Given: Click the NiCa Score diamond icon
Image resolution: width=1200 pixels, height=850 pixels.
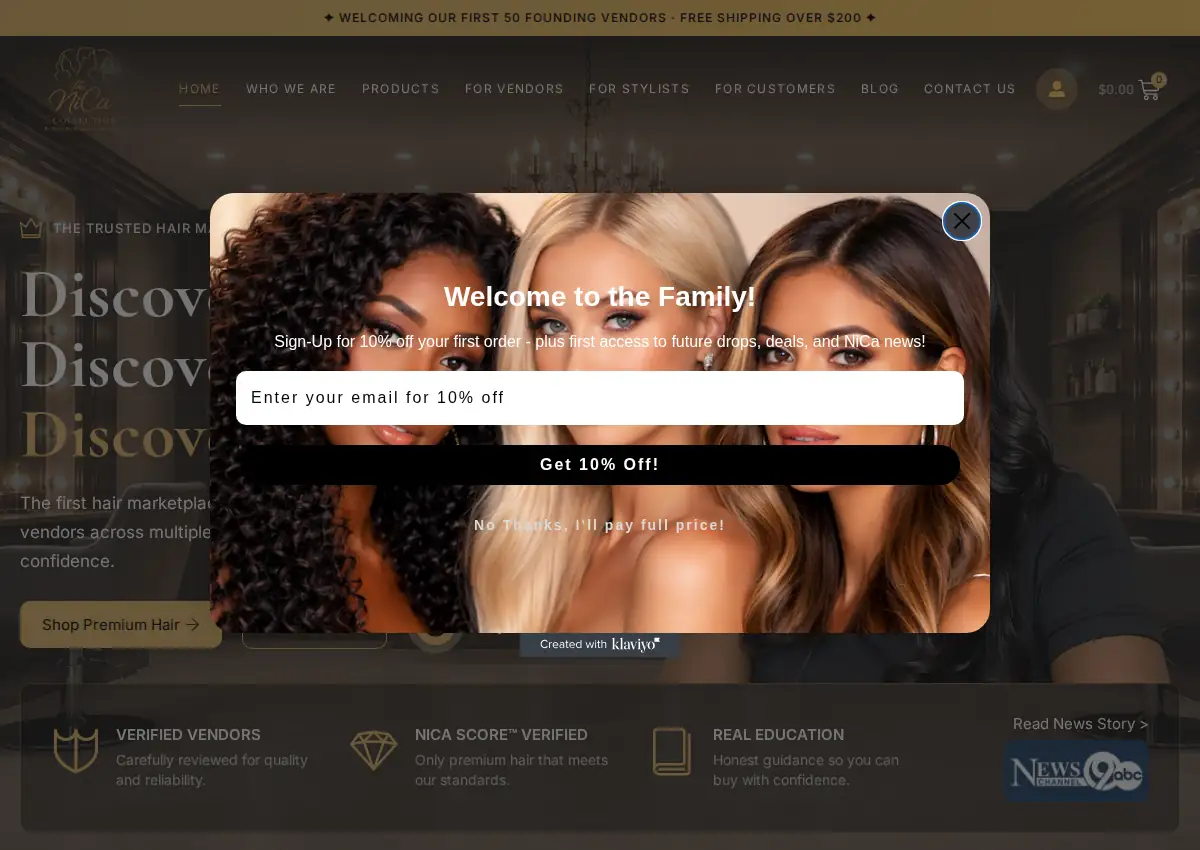Looking at the screenshot, I should click(374, 750).
